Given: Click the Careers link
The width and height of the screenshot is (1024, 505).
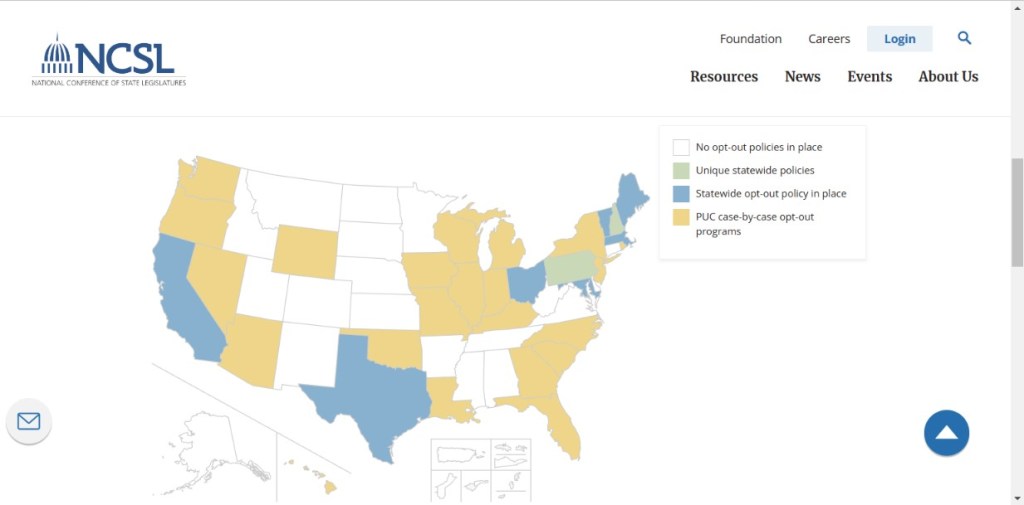Looking at the screenshot, I should (x=829, y=39).
